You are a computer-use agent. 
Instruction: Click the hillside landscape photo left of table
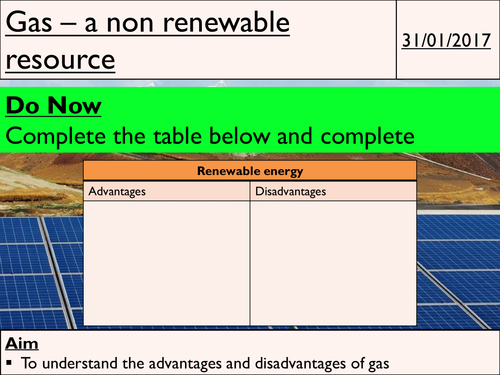[42, 185]
